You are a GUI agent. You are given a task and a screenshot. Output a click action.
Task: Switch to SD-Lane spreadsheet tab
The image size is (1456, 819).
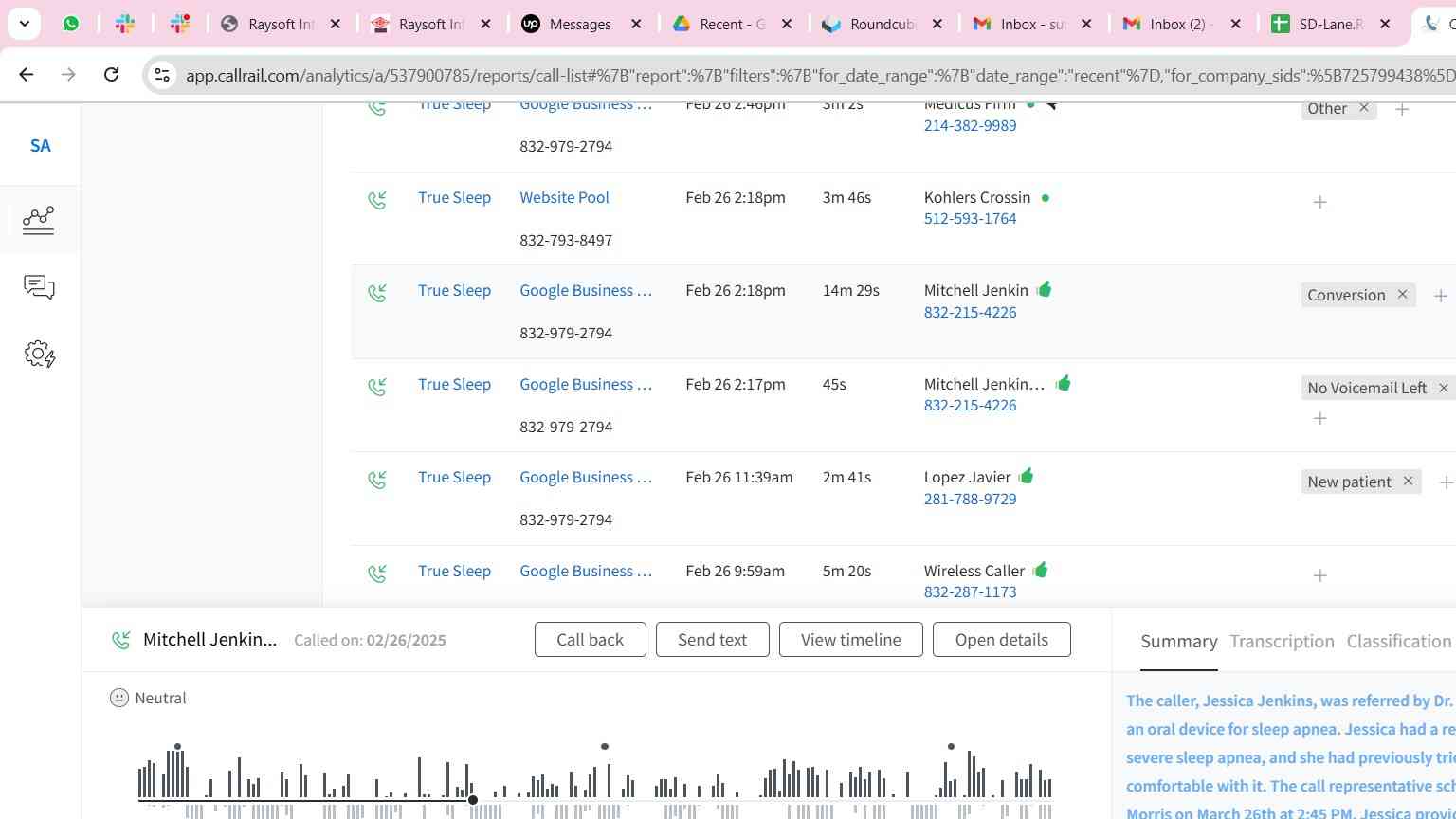[1330, 24]
